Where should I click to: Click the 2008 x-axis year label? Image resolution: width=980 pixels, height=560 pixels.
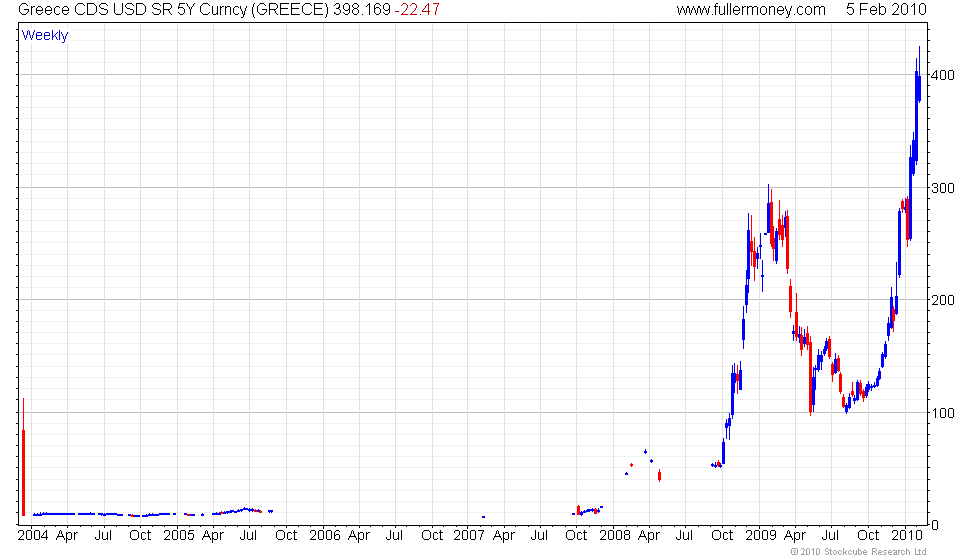coord(615,536)
